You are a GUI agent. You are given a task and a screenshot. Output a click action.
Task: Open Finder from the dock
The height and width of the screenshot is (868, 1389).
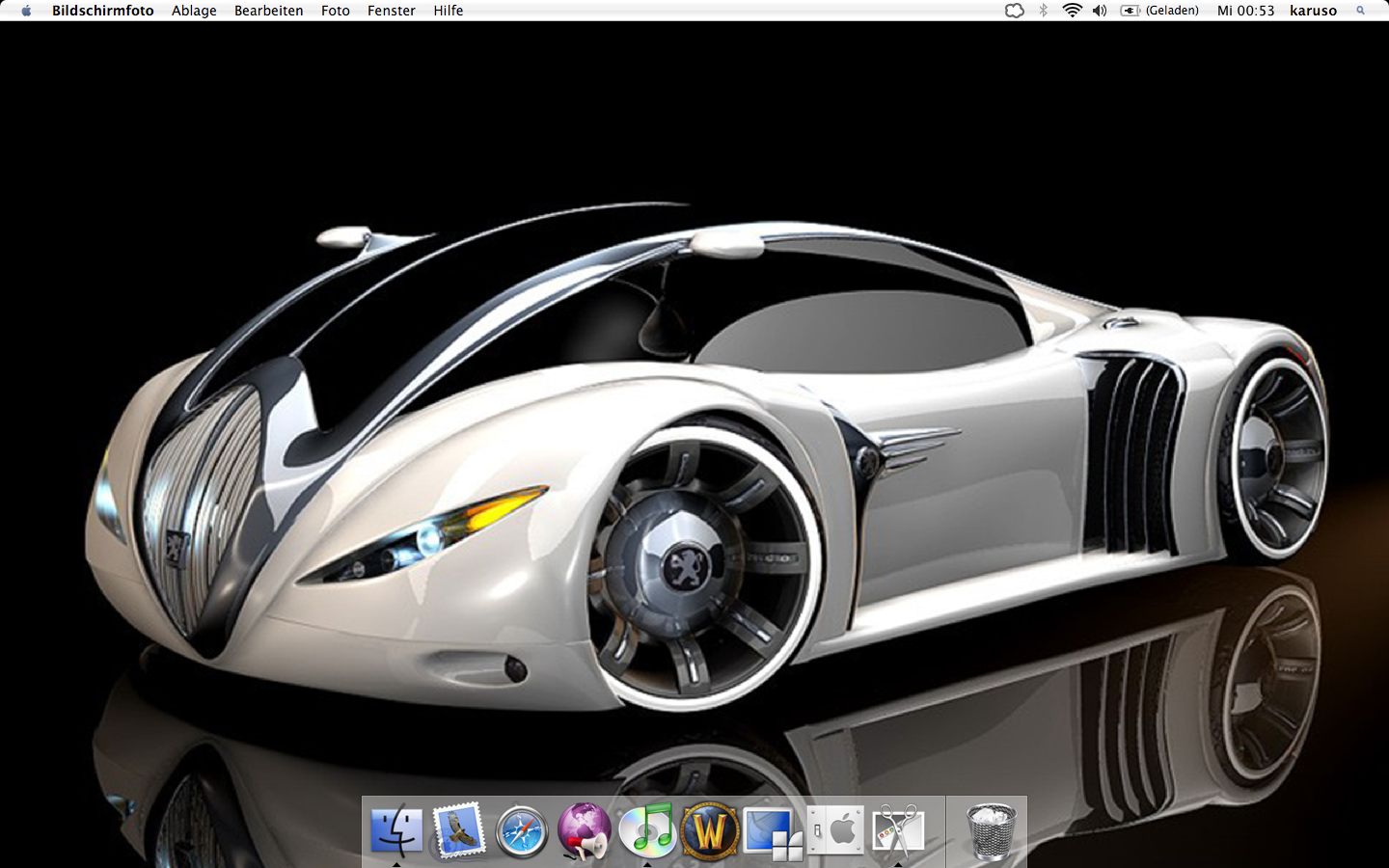pyautogui.click(x=396, y=830)
